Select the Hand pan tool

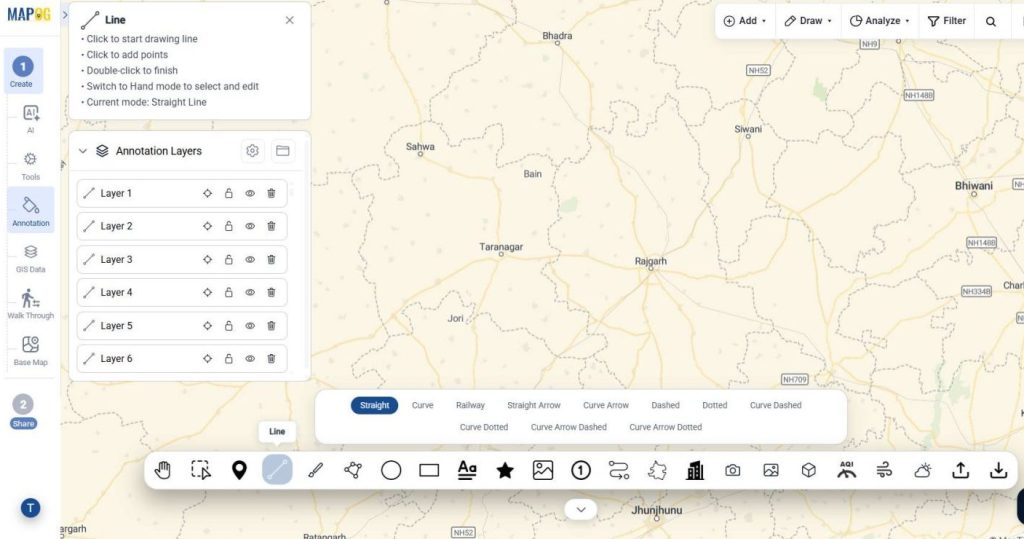click(163, 470)
